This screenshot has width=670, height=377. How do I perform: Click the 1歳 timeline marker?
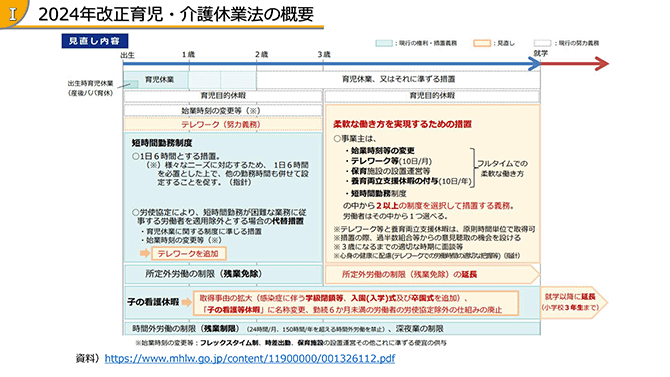pos(188,55)
